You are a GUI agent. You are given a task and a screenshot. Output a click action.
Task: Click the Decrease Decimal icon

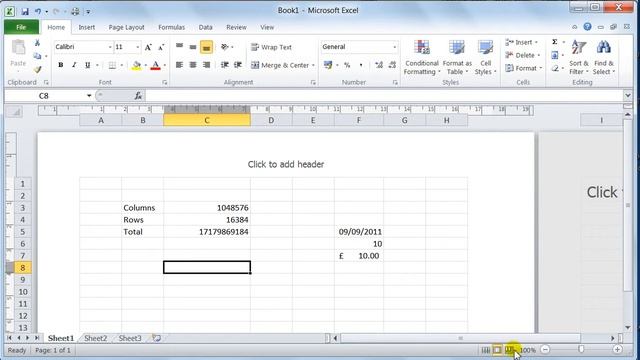pos(392,65)
